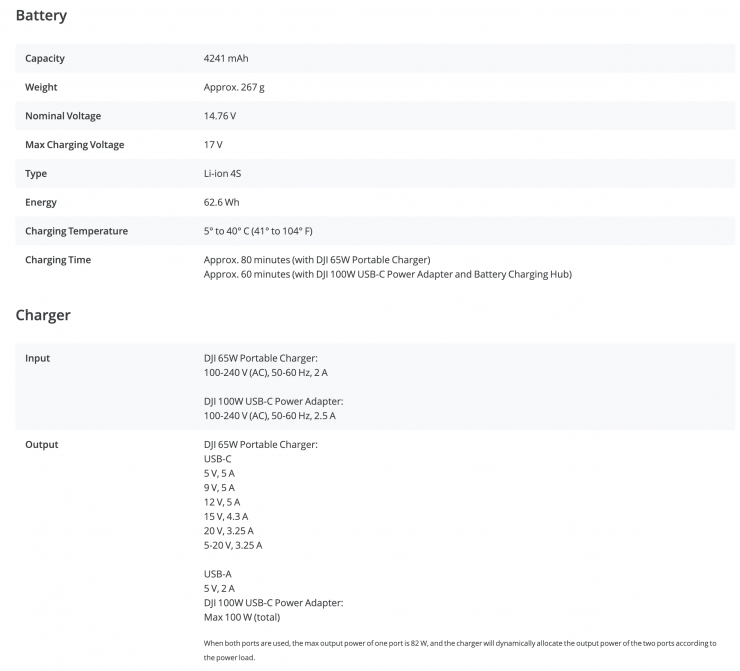Select the Input row label
740x671 pixels.
coord(38,358)
